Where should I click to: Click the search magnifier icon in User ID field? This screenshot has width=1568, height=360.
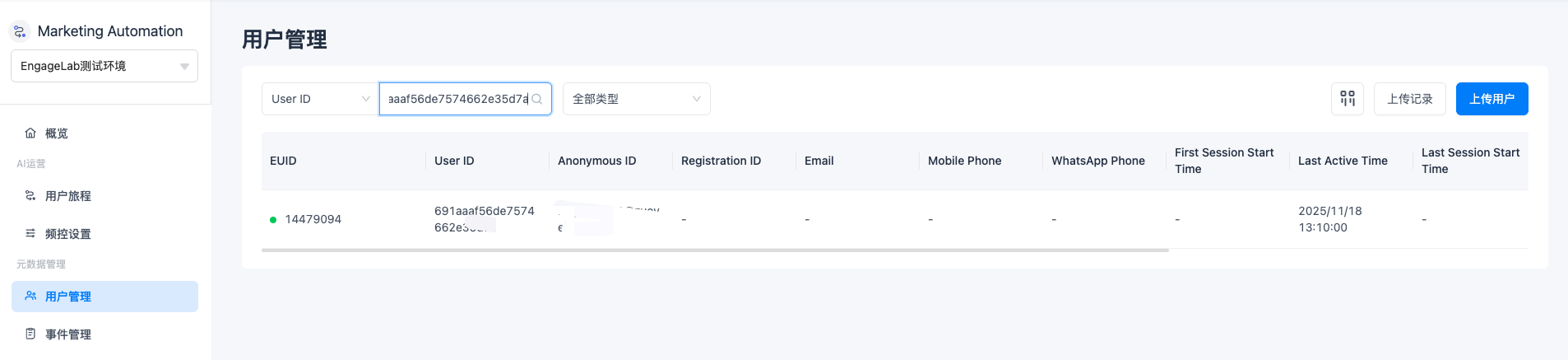click(537, 99)
